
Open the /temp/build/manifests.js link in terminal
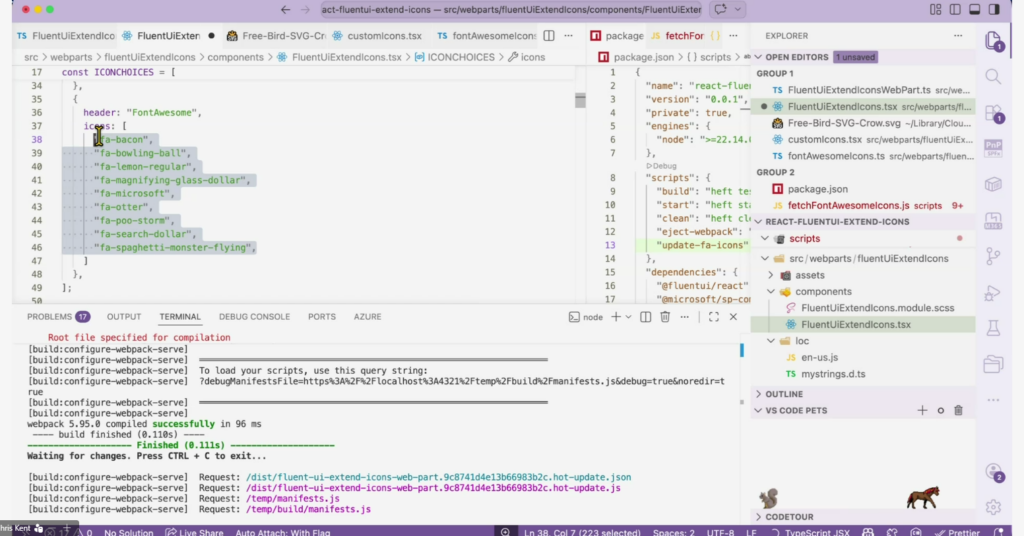pyautogui.click(x=308, y=509)
